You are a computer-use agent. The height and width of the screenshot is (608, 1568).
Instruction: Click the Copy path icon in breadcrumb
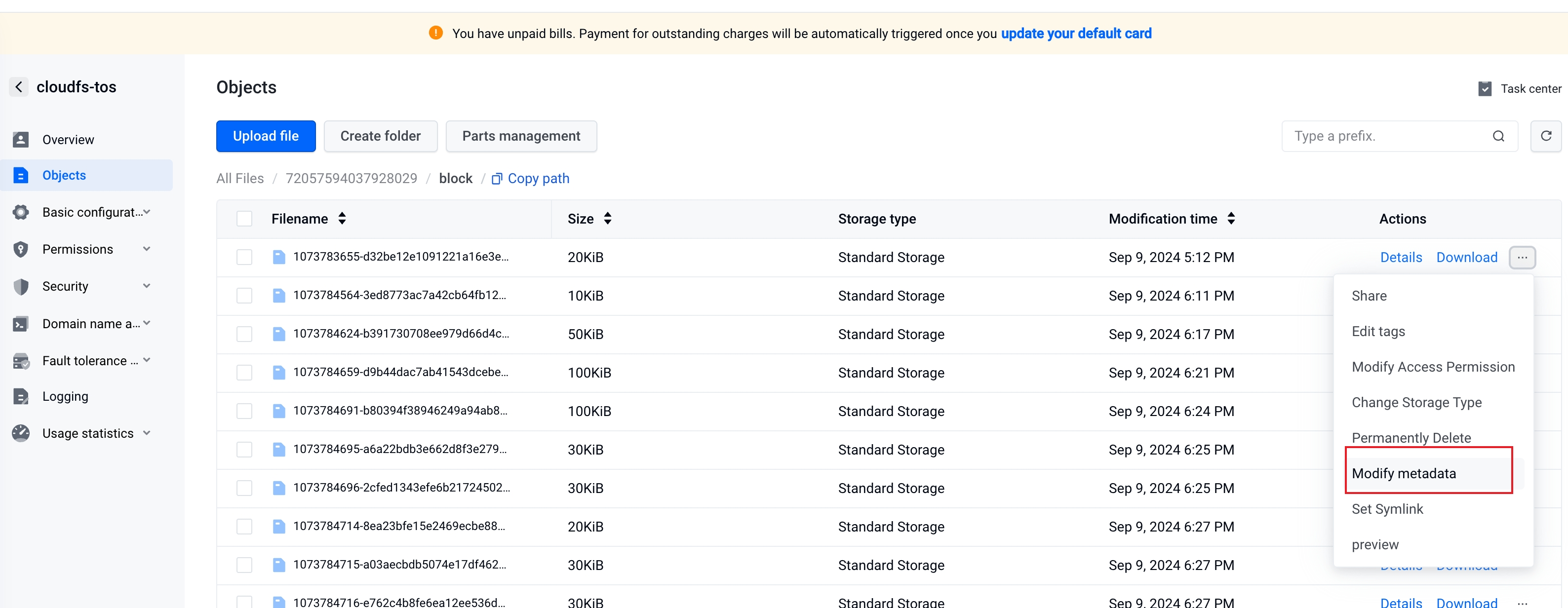point(497,179)
